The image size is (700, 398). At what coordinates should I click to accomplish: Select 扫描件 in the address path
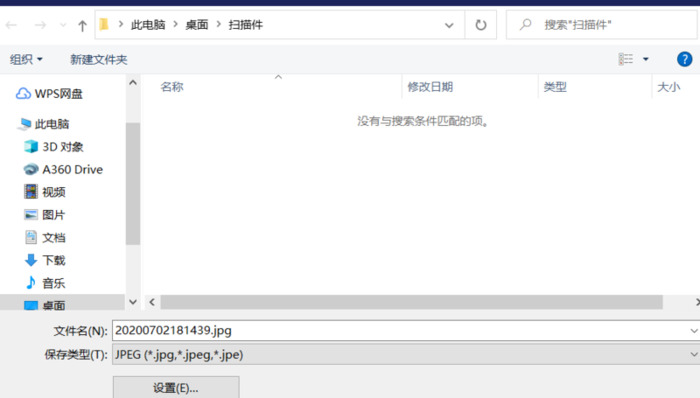pos(246,25)
